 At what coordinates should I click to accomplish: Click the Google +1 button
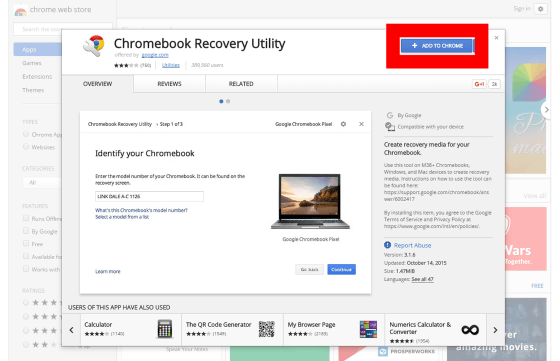479,84
